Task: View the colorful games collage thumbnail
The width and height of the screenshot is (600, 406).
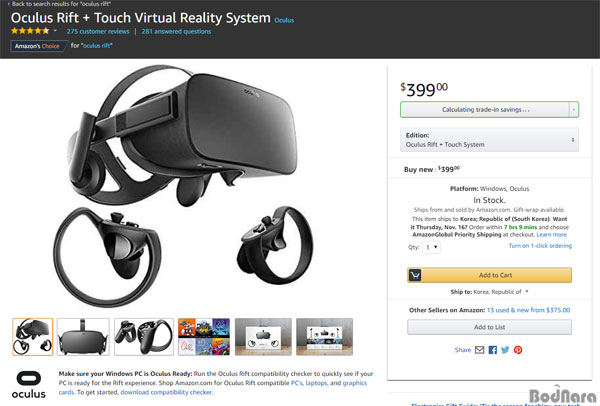Action: click(x=204, y=337)
